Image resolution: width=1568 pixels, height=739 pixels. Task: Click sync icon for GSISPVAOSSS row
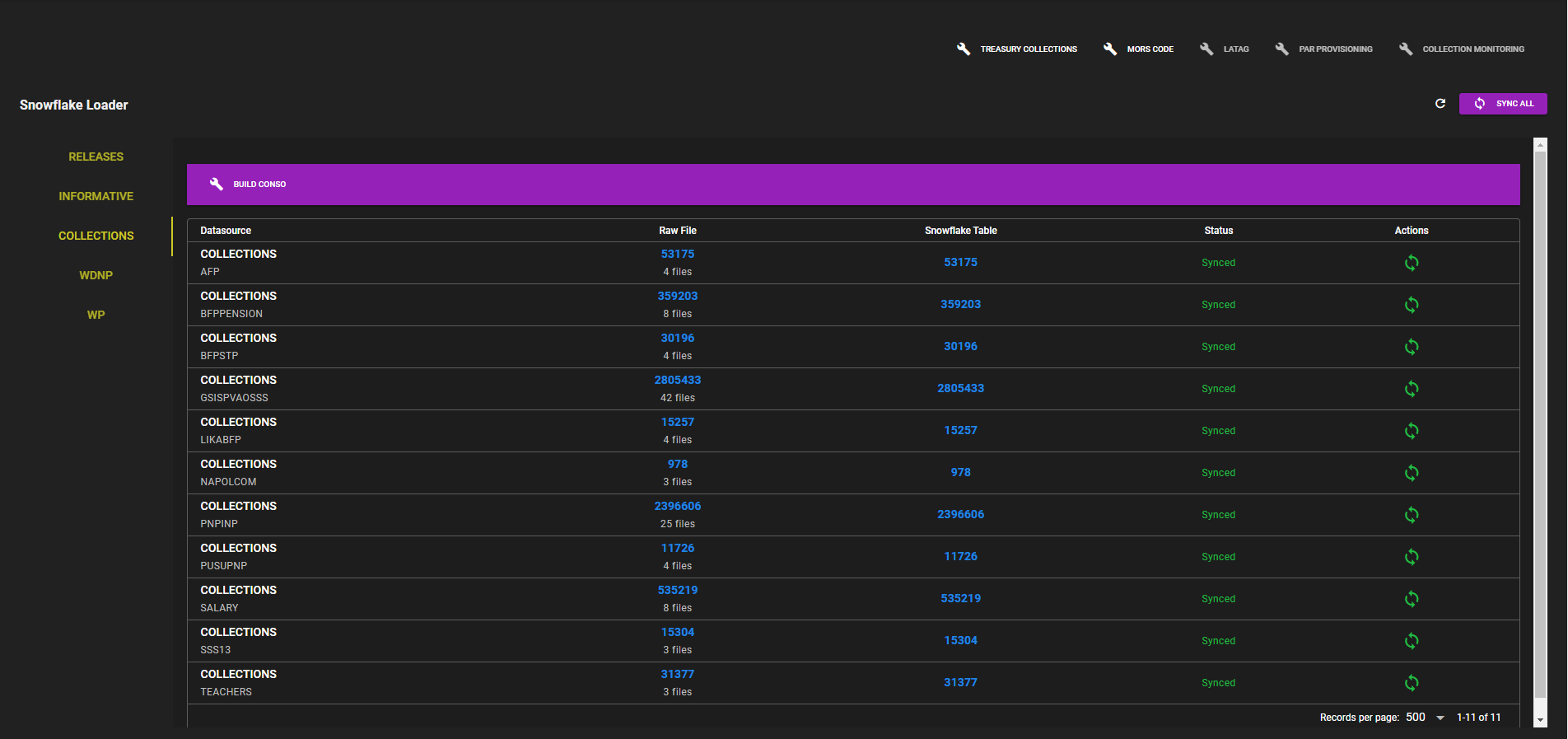[x=1412, y=389]
